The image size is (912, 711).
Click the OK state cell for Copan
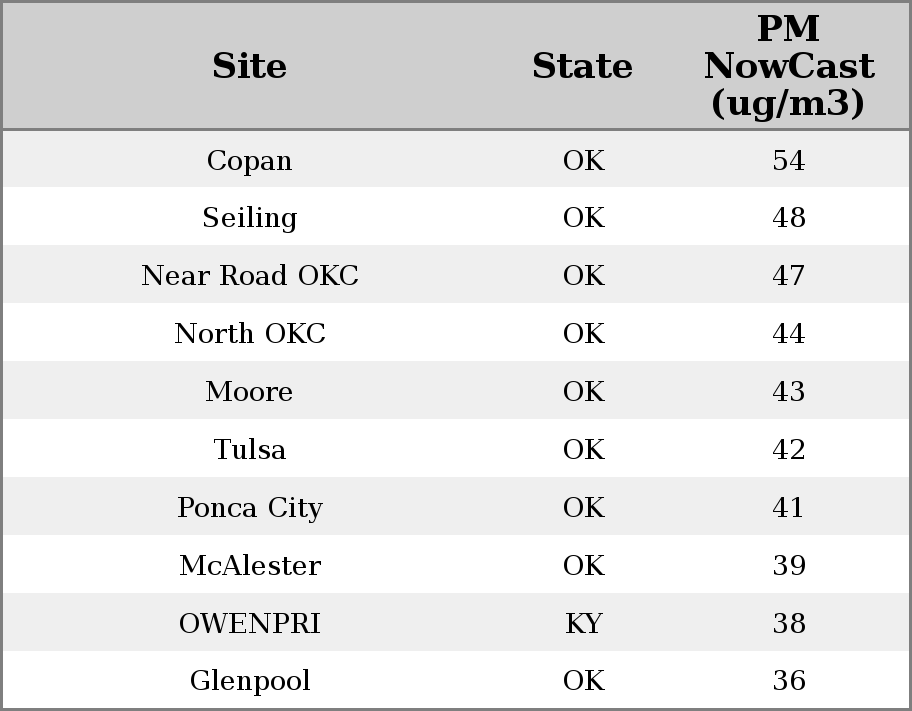pos(583,161)
